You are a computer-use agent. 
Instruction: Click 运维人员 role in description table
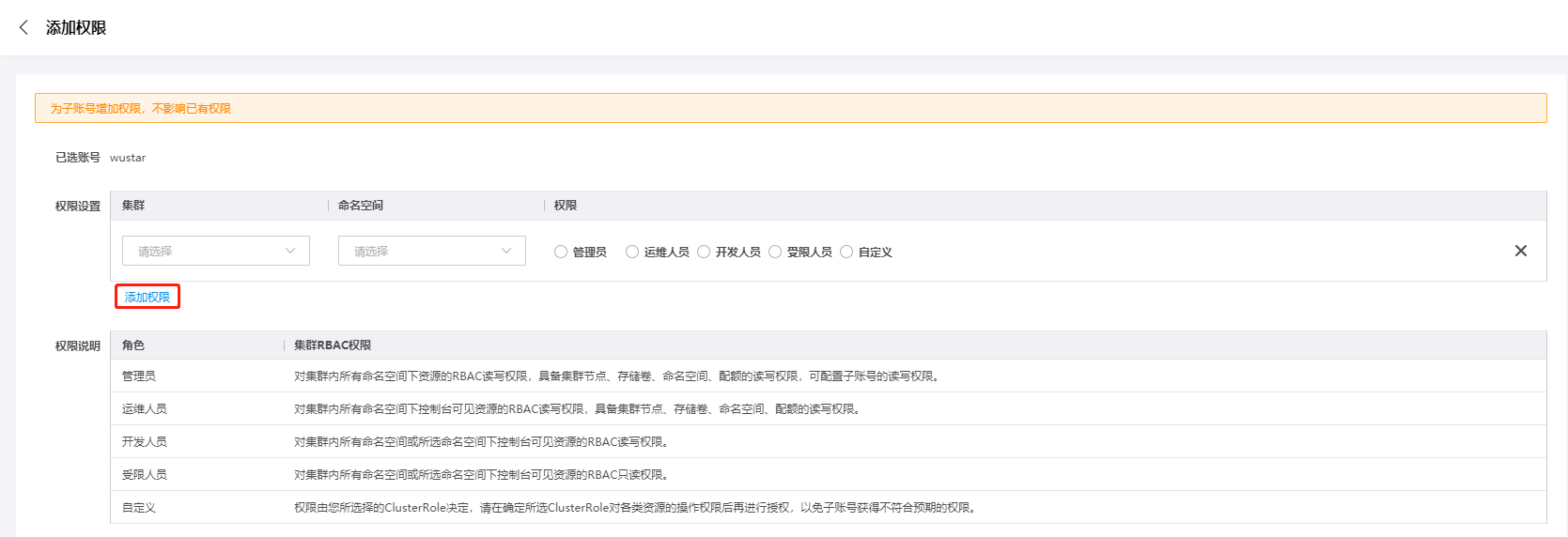pyautogui.click(x=145, y=409)
